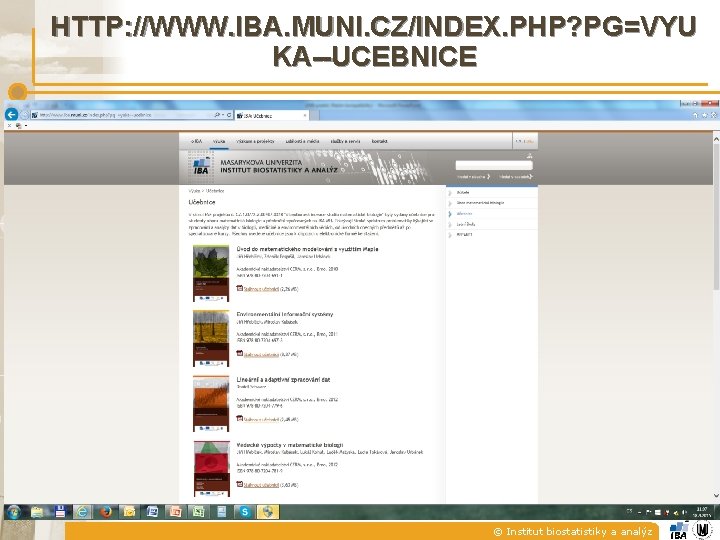Open Excel from the taskbar

click(x=198, y=512)
